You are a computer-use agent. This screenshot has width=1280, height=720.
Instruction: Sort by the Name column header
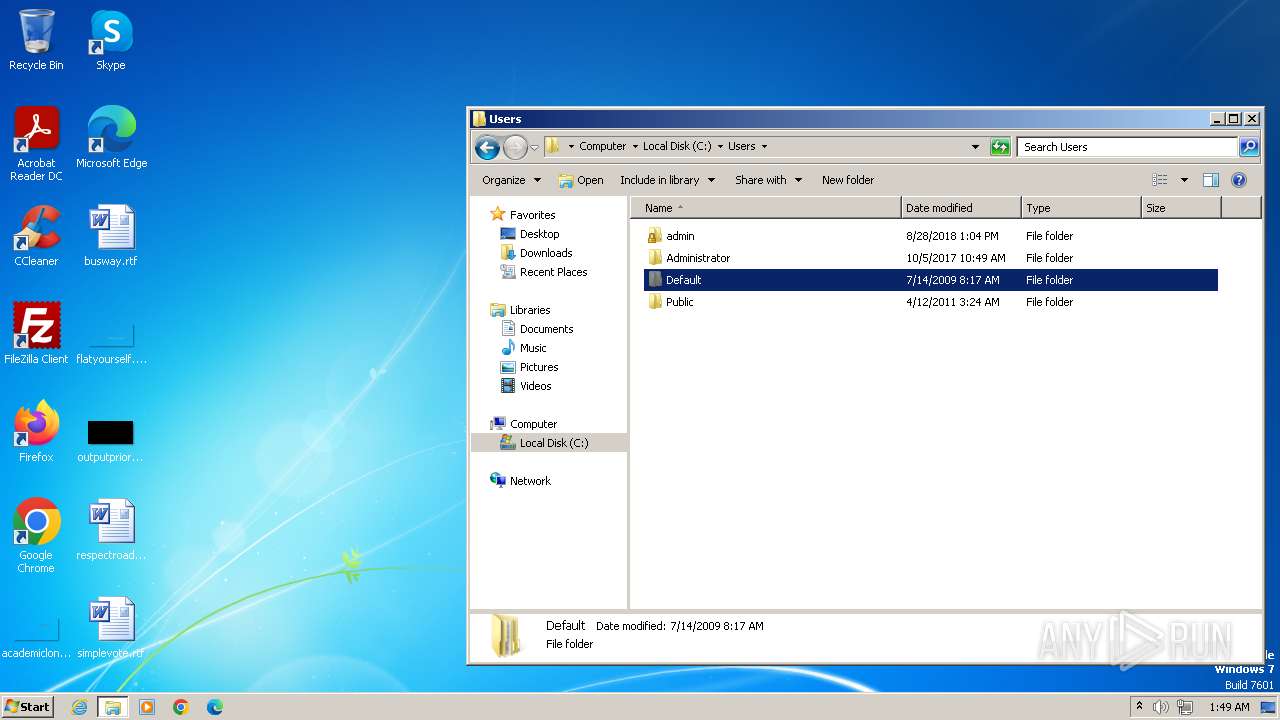(x=766, y=208)
